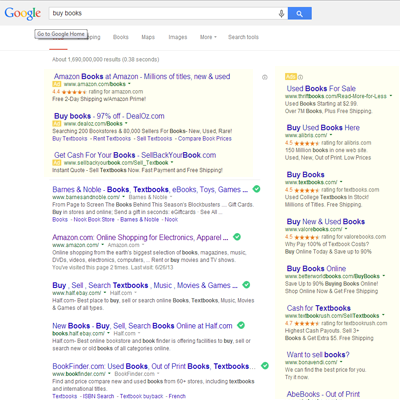
Task: Click green checkmark beside Amazon.com Online Shopping result
Action: (x=237, y=237)
